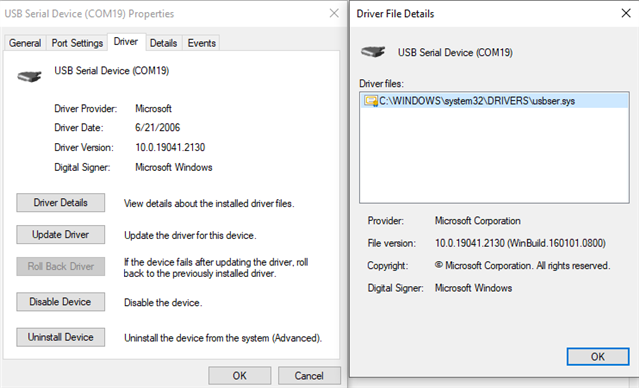The width and height of the screenshot is (639, 388).
Task: Cancel the Properties dialog
Action: 309,375
